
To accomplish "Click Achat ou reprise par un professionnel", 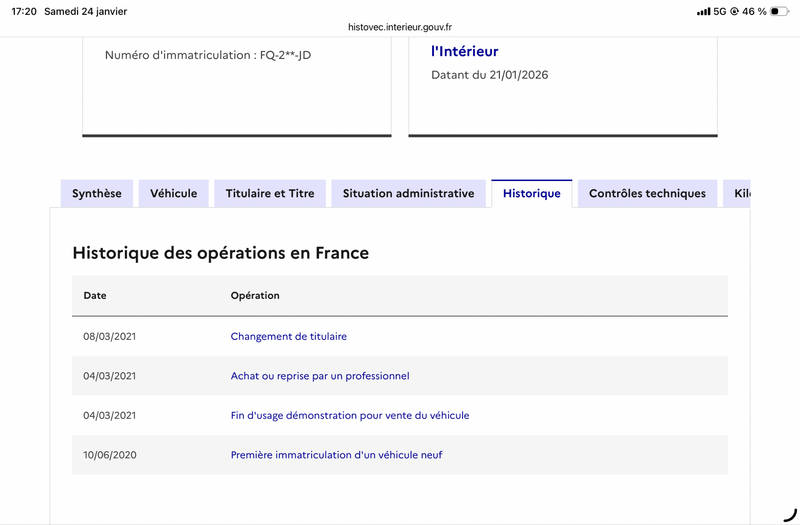I will [320, 376].
